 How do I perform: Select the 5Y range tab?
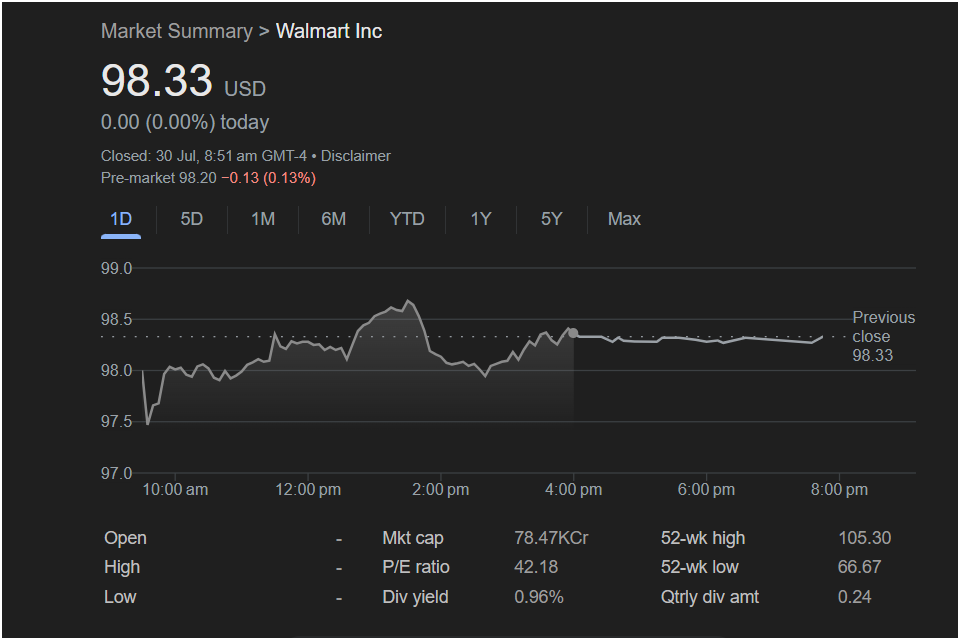pos(551,219)
